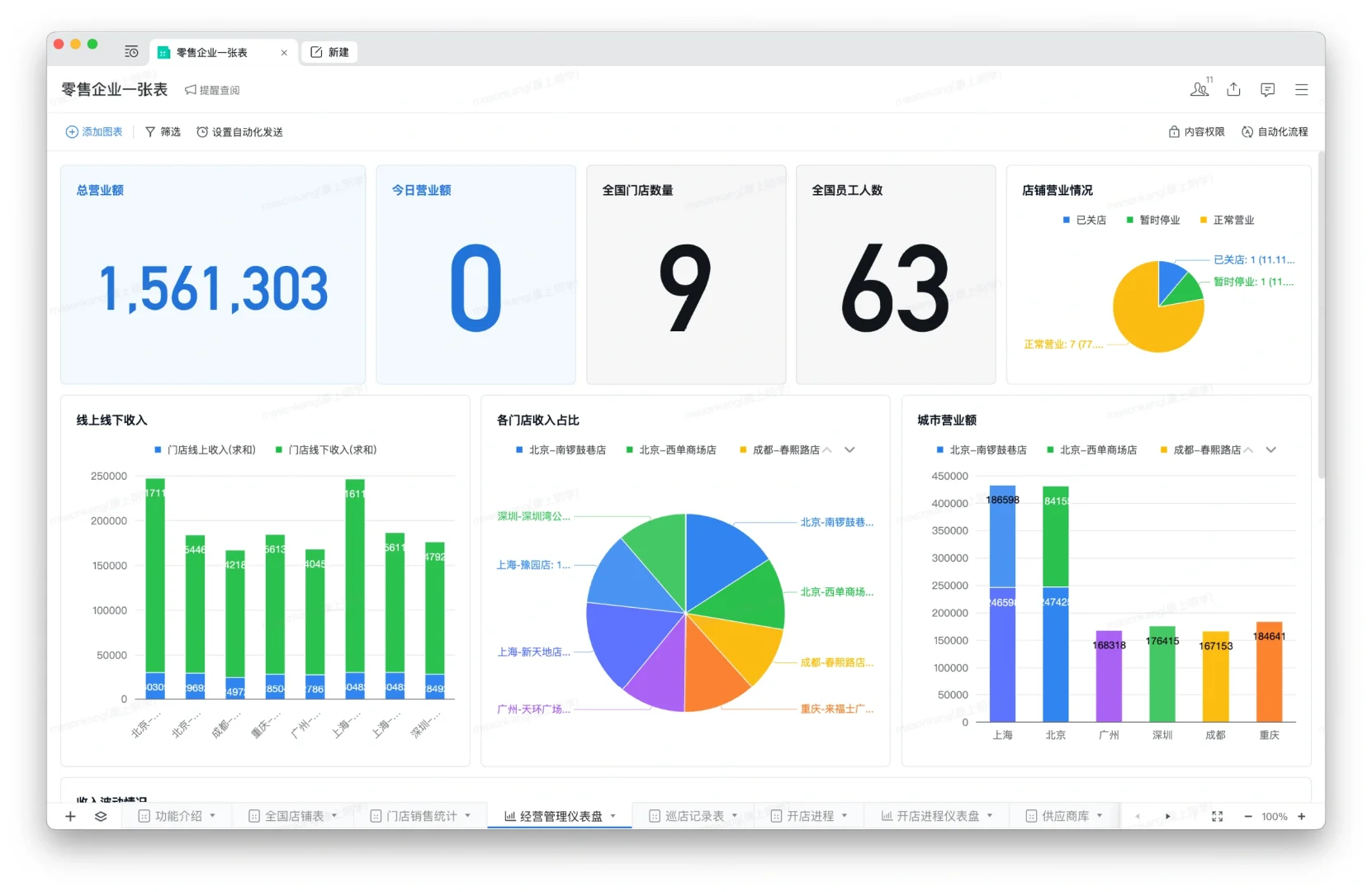This screenshot has width=1372, height=892.
Task: Click the share/export icon in header
Action: pyautogui.click(x=1233, y=89)
